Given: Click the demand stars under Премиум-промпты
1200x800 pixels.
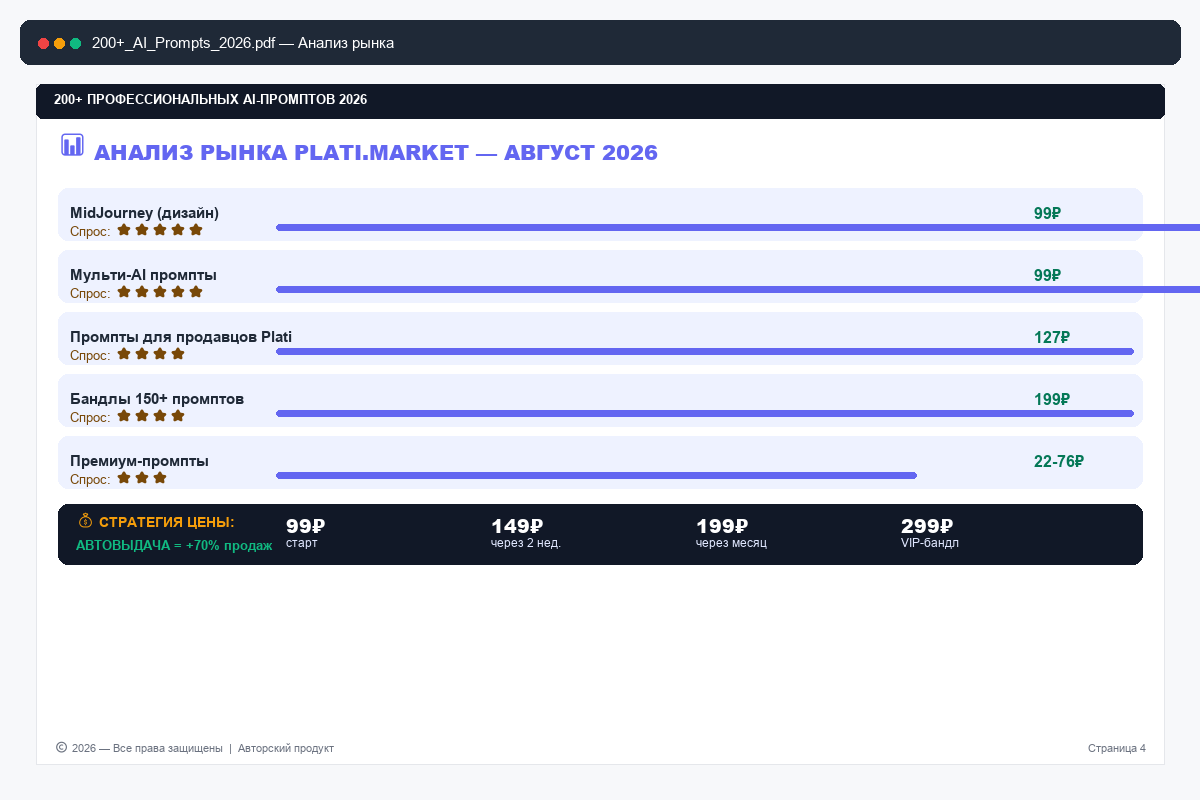Looking at the screenshot, I should [142, 478].
